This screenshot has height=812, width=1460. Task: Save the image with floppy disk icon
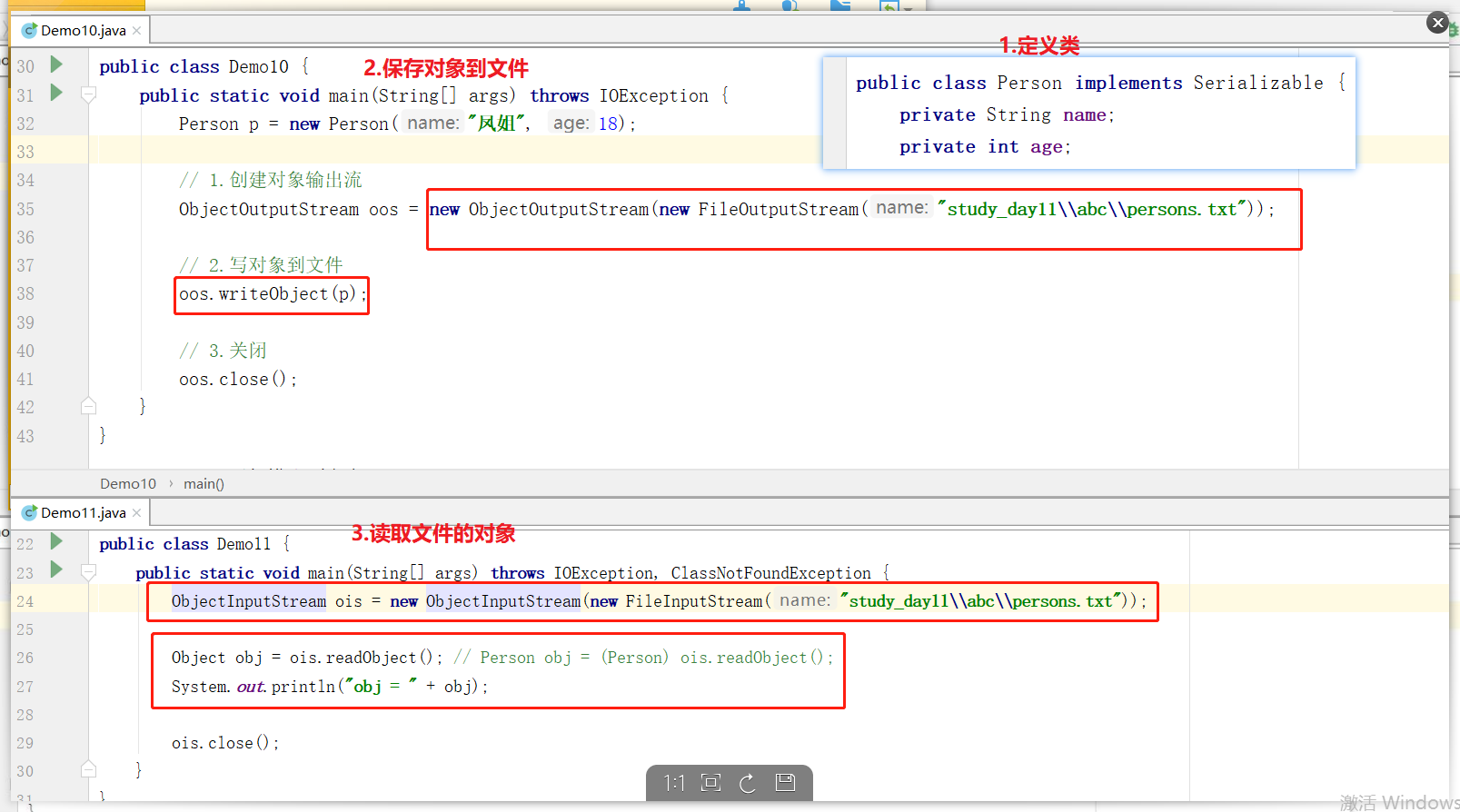coord(786,783)
